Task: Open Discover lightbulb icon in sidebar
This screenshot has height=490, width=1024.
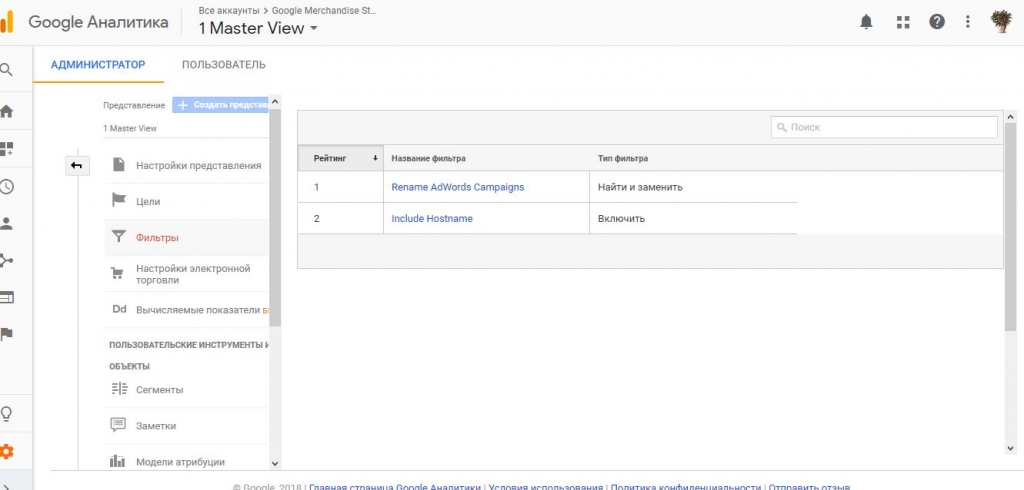Action: tap(6, 414)
